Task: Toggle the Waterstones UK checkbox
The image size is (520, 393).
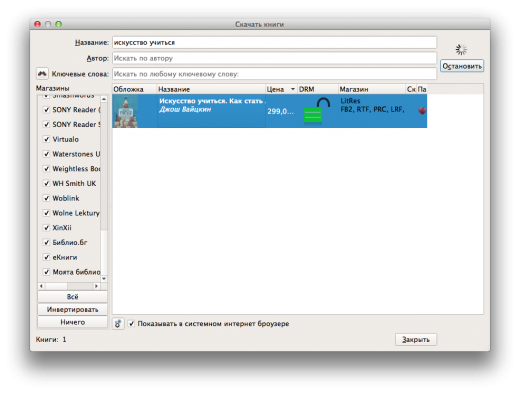Action: point(46,154)
